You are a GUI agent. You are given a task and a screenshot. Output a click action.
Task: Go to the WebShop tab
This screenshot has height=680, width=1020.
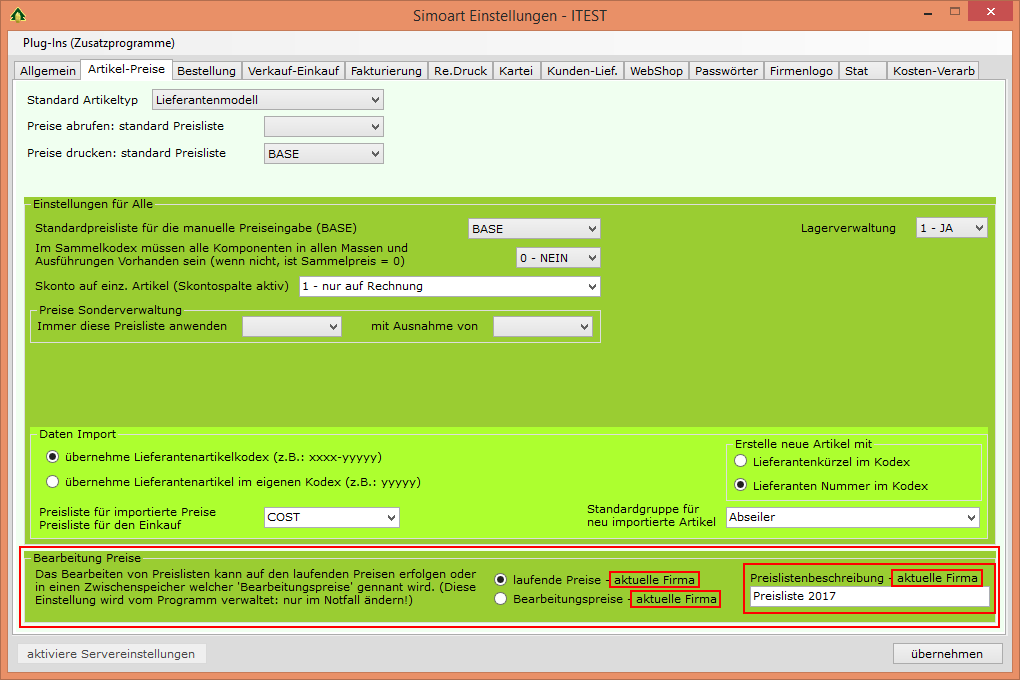coord(656,71)
